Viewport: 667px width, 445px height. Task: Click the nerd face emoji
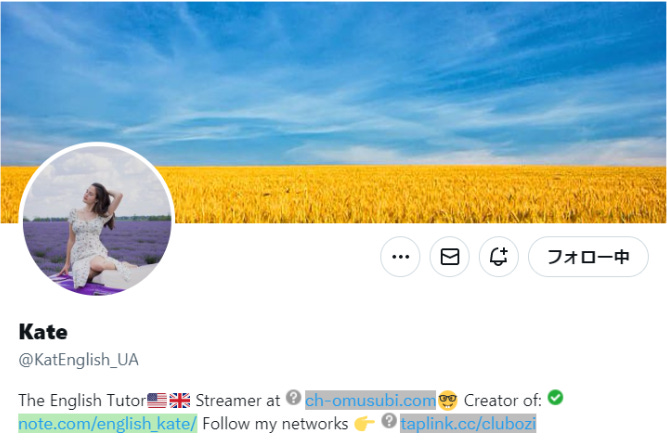pos(448,400)
